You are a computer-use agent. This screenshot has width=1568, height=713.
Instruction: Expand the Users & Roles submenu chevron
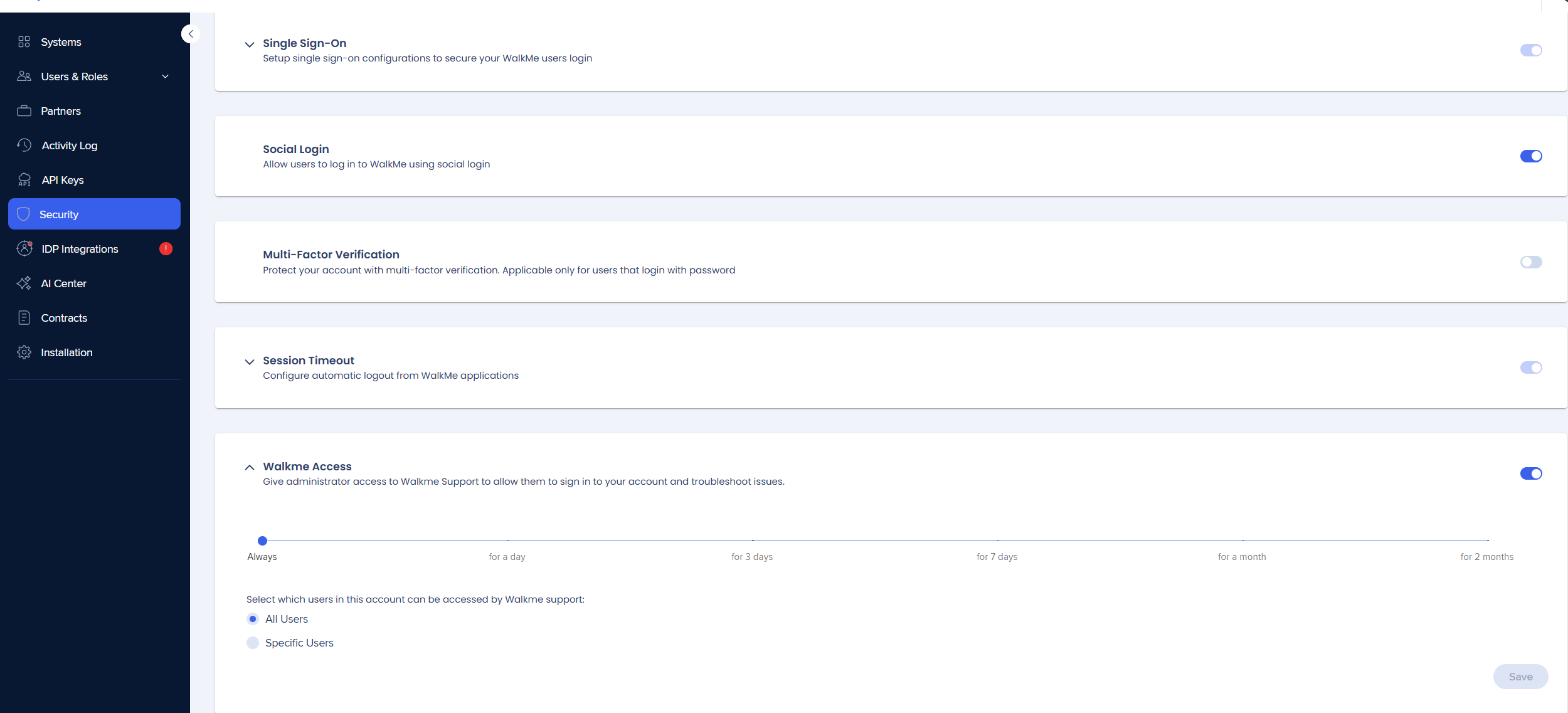[166, 77]
